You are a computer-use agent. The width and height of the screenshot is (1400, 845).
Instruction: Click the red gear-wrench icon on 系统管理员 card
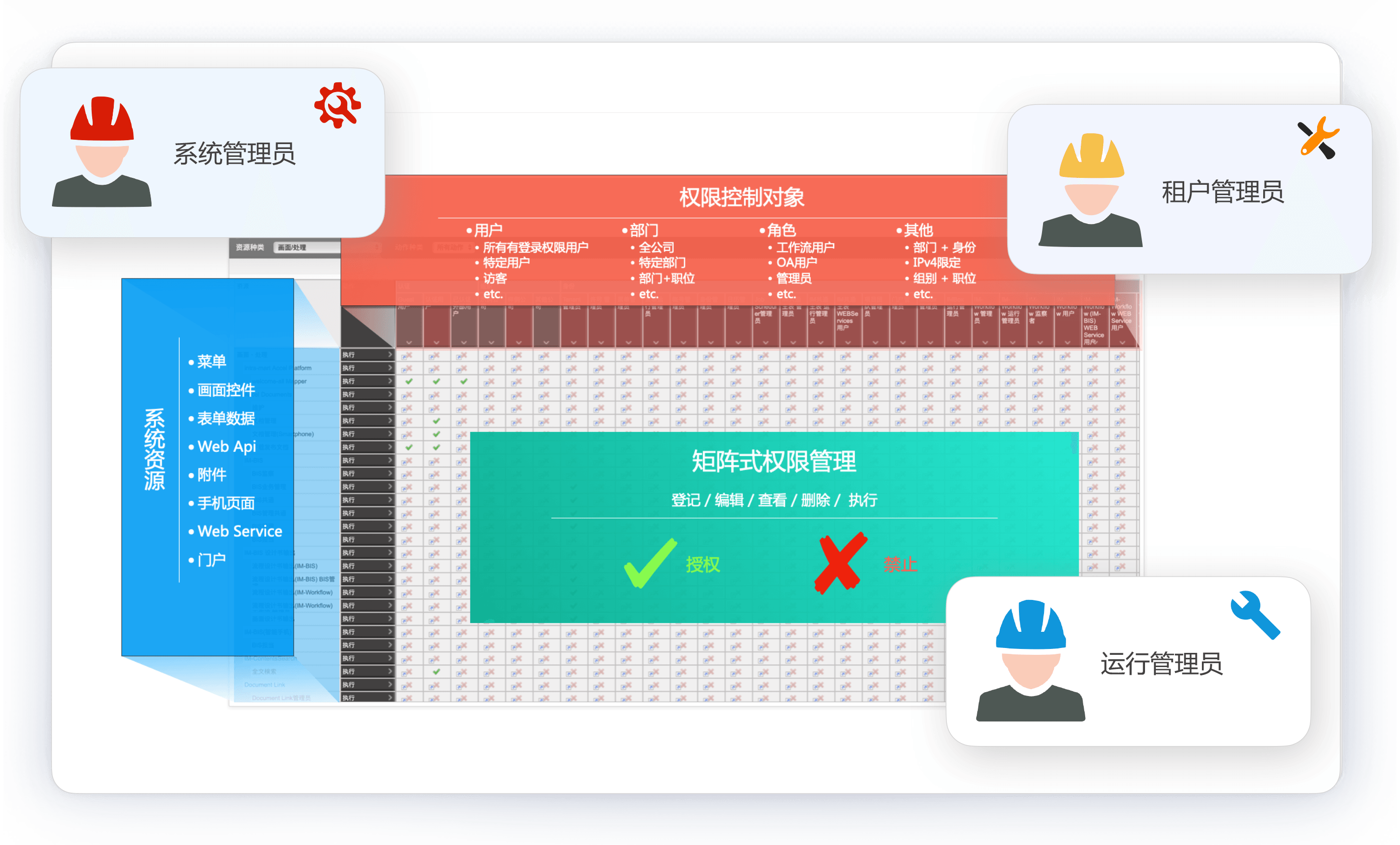[x=337, y=105]
